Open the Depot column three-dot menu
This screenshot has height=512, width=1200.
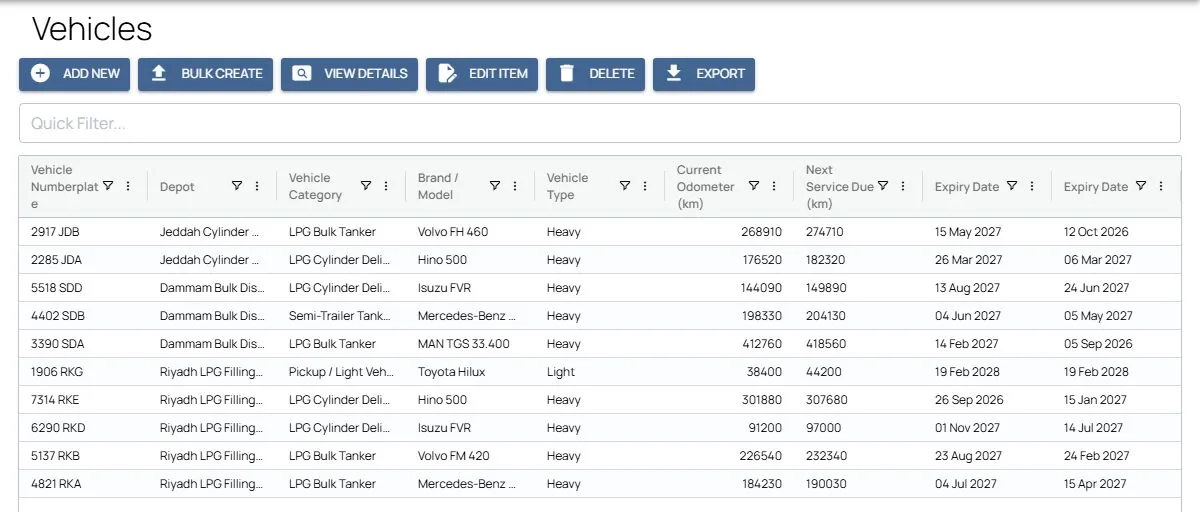coord(257,186)
